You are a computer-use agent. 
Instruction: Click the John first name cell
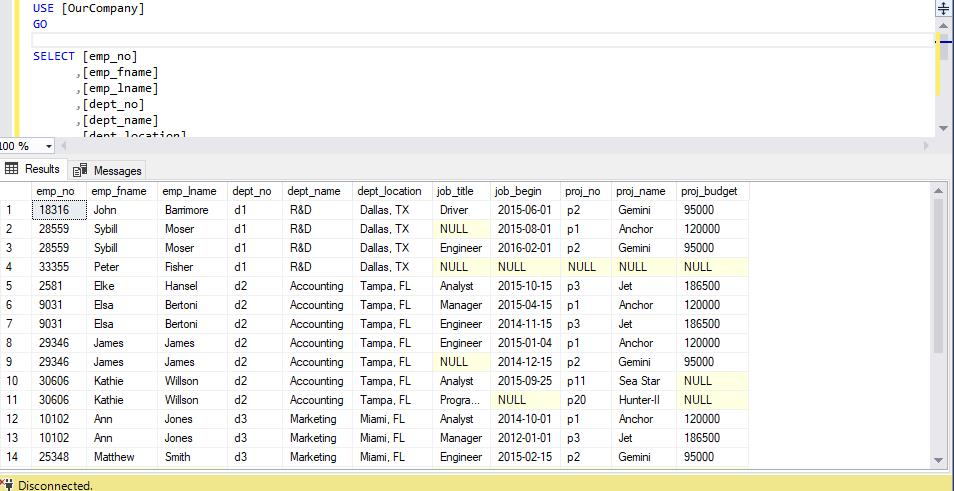click(x=122, y=210)
